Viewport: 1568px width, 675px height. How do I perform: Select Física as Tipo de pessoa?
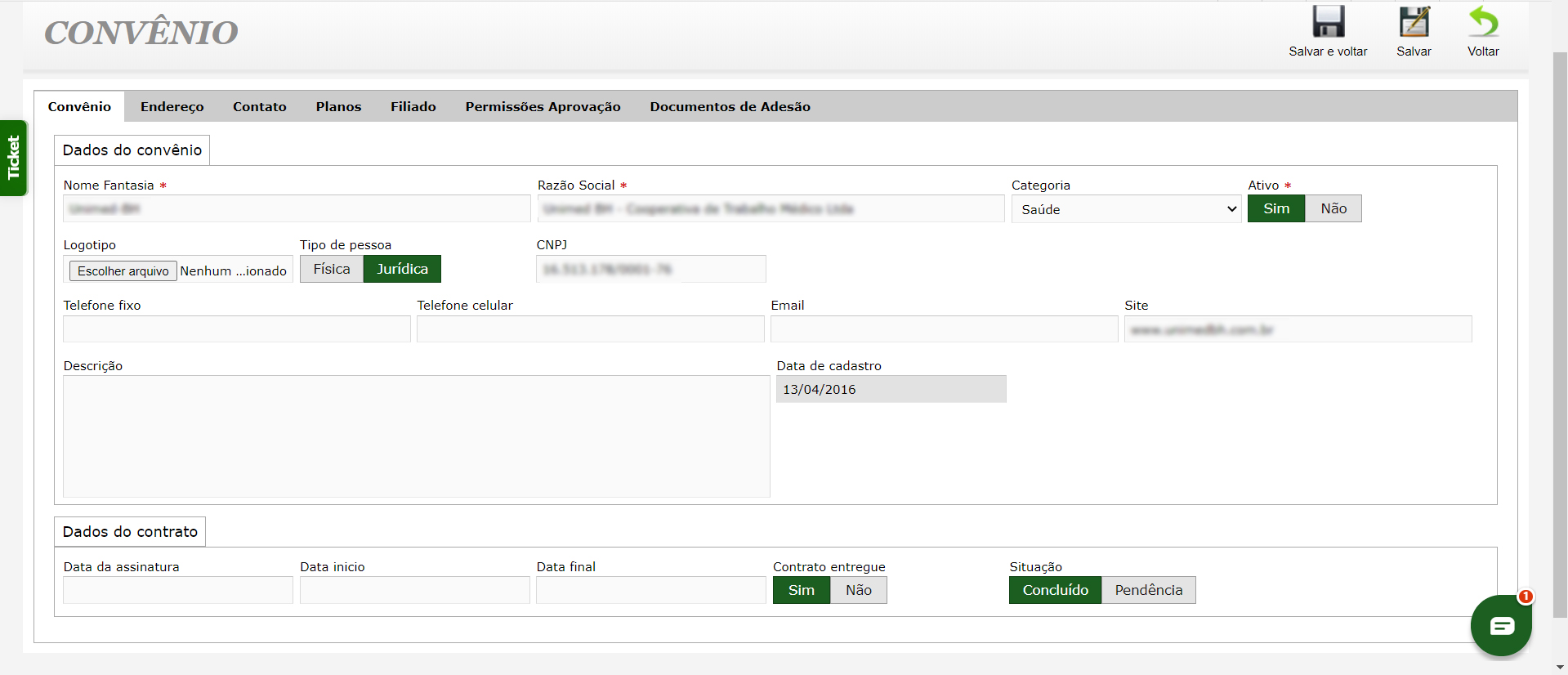(331, 270)
